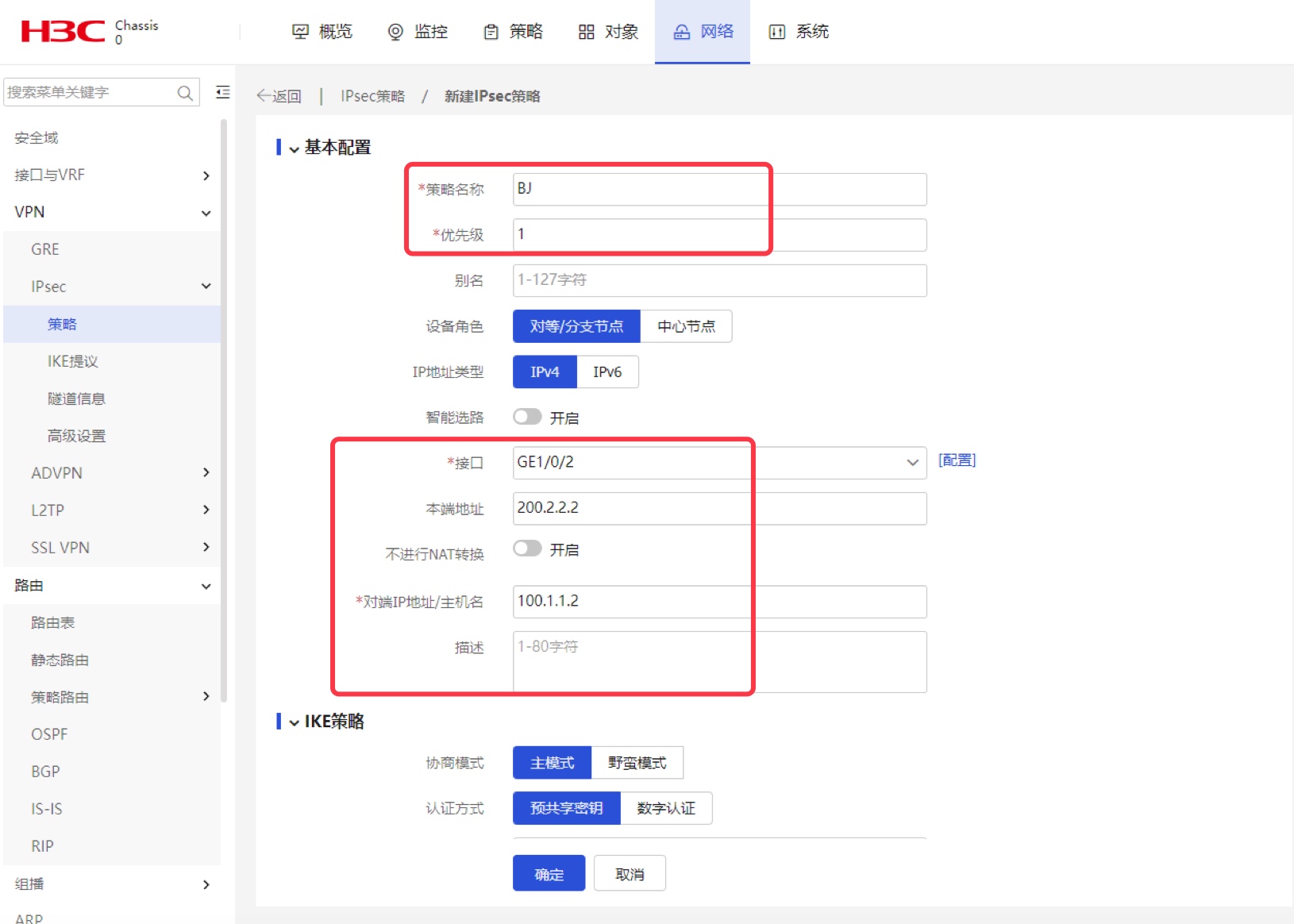The width and height of the screenshot is (1294, 924).
Task: Click the 网络 network icon
Action: point(682,32)
